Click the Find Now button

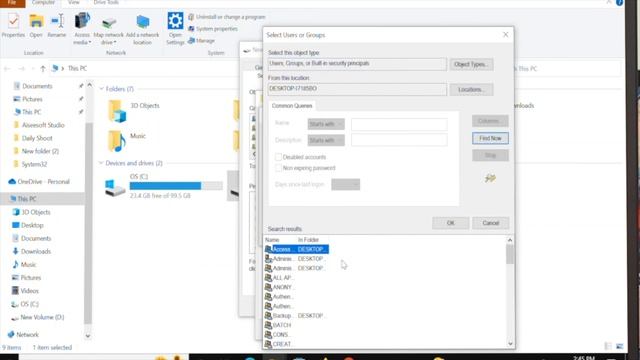[x=490, y=138]
